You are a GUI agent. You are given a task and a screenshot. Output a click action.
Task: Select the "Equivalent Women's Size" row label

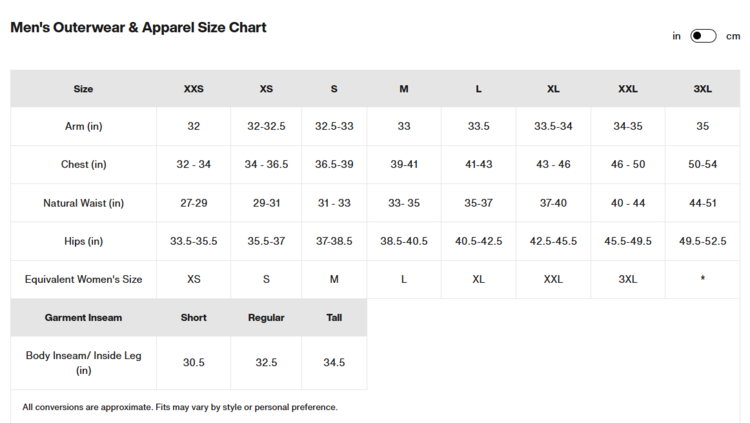pyautogui.click(x=83, y=279)
